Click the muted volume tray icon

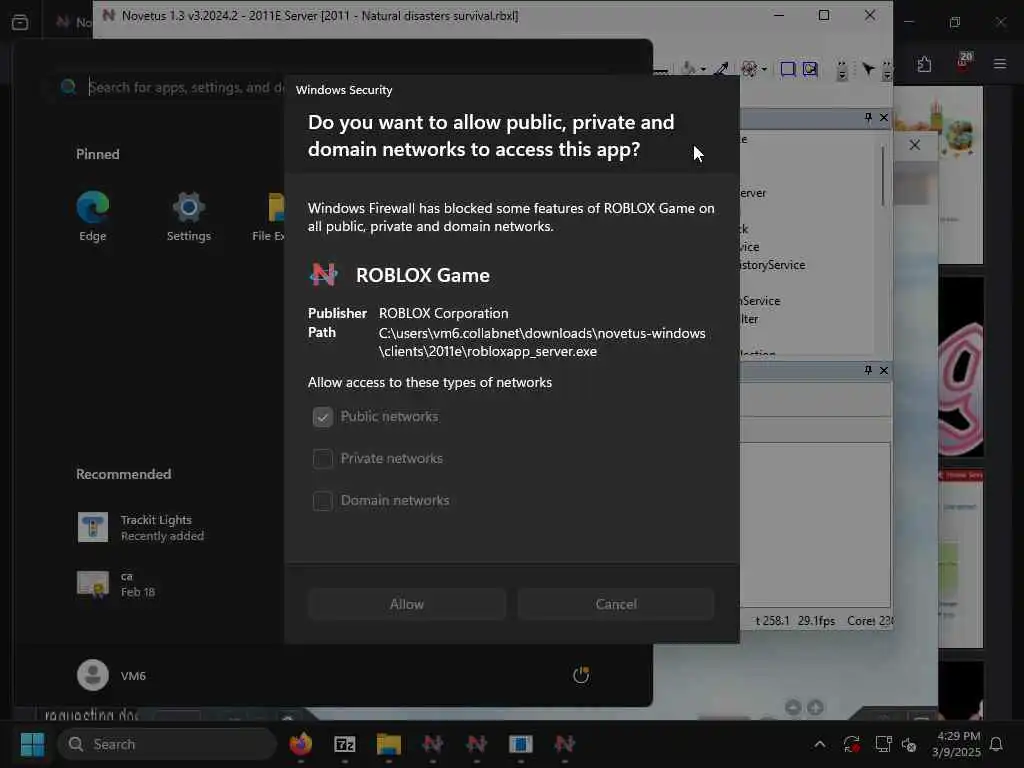tap(908, 744)
